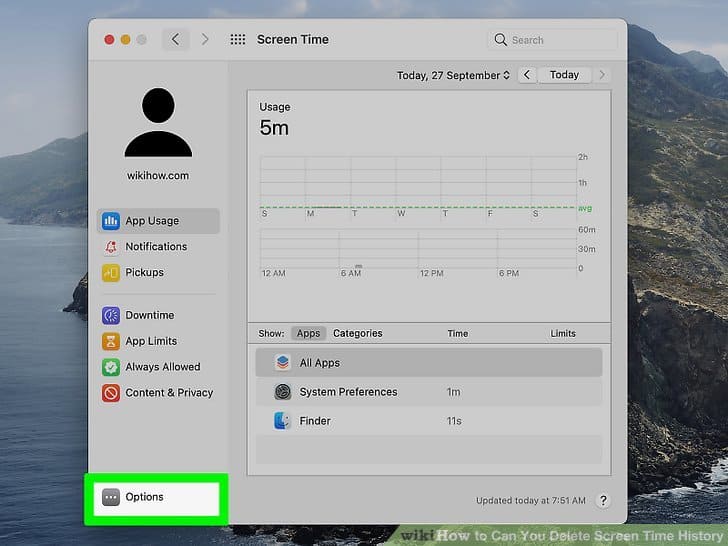Click the All Apps stack icon
728x546 pixels.
(x=282, y=362)
